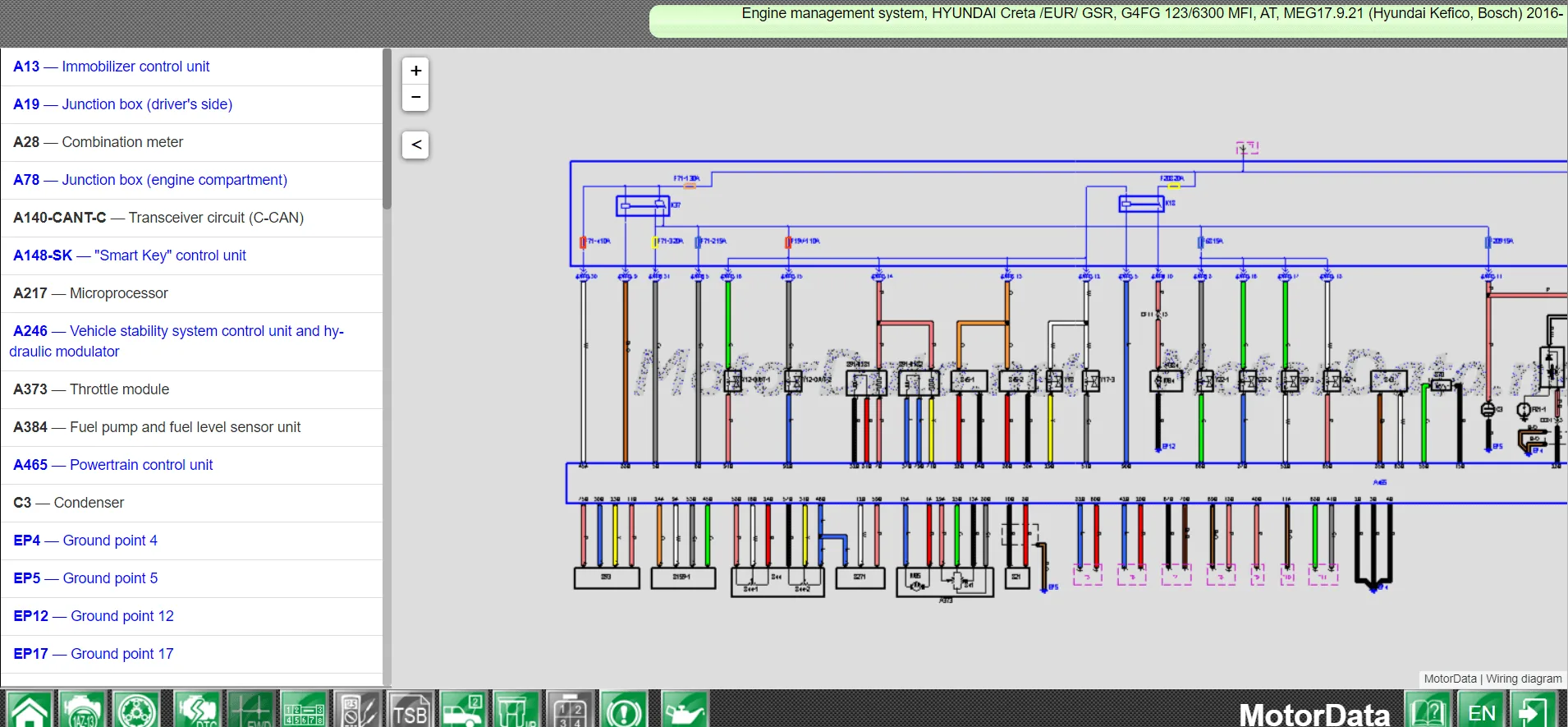This screenshot has width=1568, height=727.
Task: Open EP4 Ground point 4 link
Action: pos(85,541)
